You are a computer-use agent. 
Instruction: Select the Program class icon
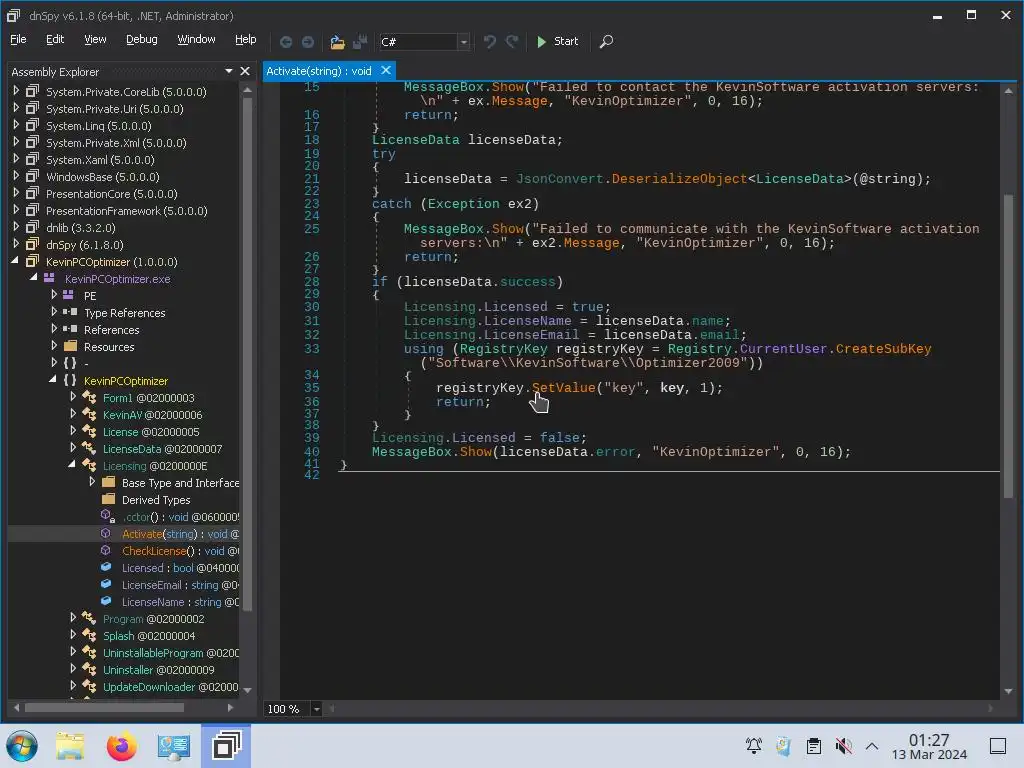pos(89,618)
